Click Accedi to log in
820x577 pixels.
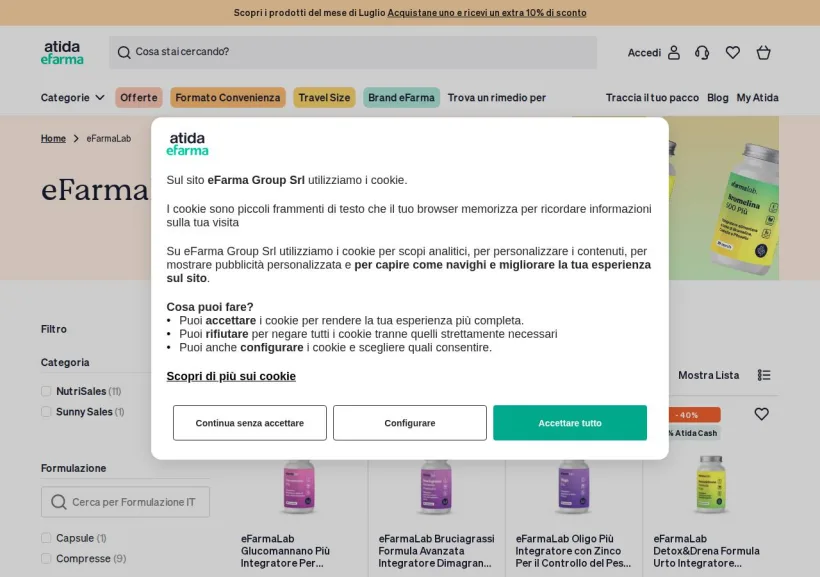click(644, 53)
